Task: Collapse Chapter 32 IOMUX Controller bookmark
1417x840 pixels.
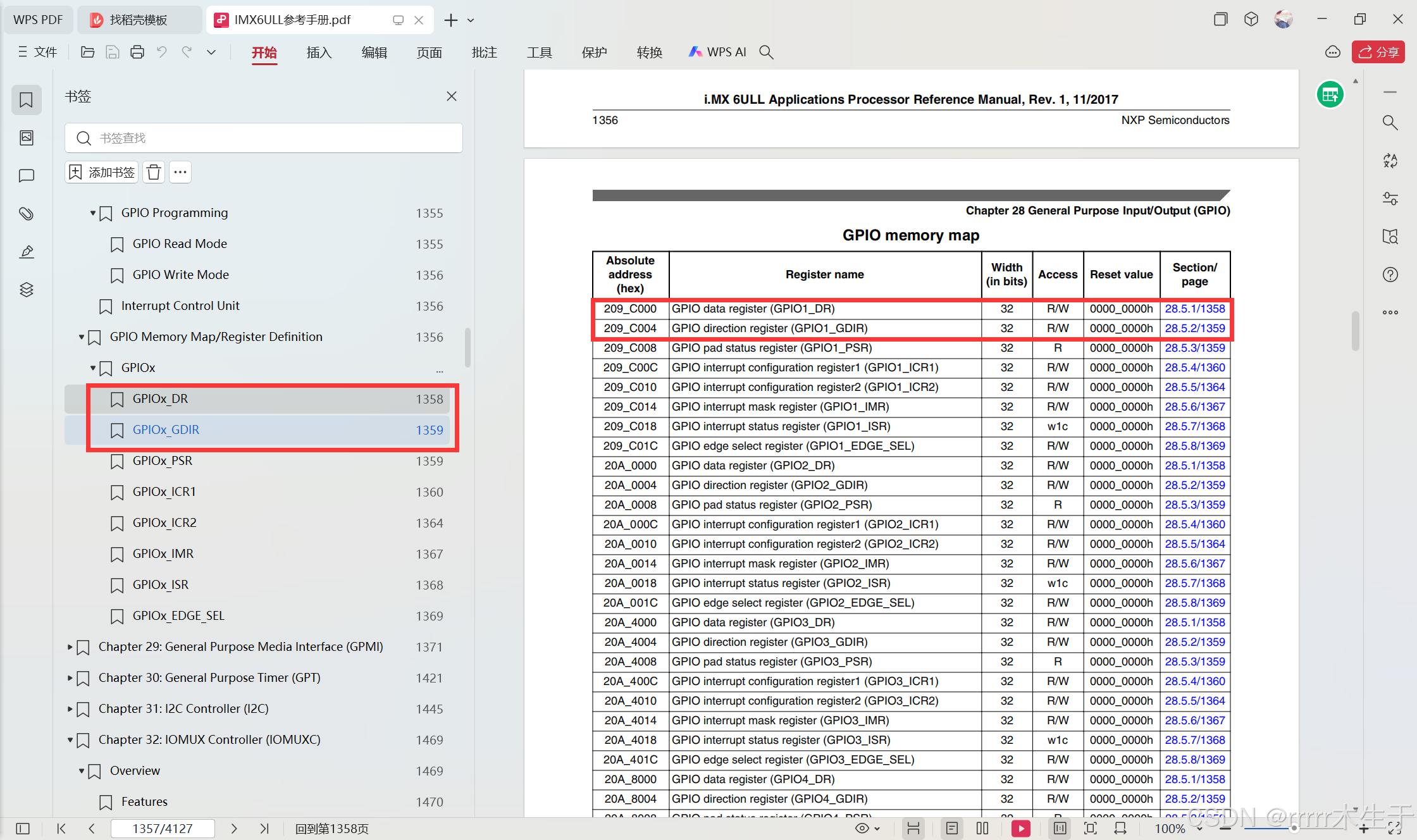Action: click(70, 740)
